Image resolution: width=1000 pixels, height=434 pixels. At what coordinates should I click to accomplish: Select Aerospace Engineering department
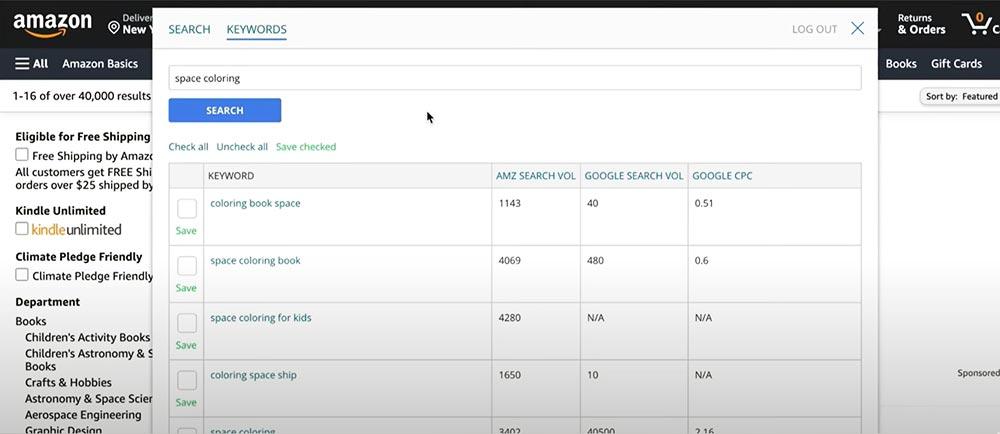click(x=83, y=415)
